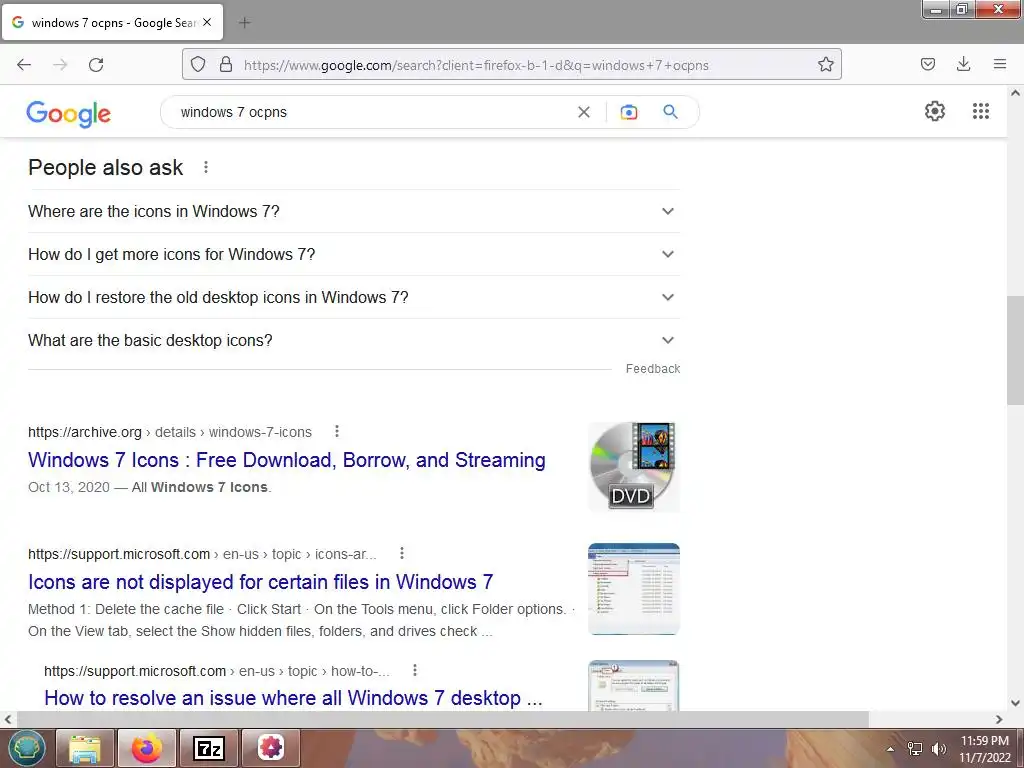Click the vertical scrollbar down arrow

pos(1015,703)
